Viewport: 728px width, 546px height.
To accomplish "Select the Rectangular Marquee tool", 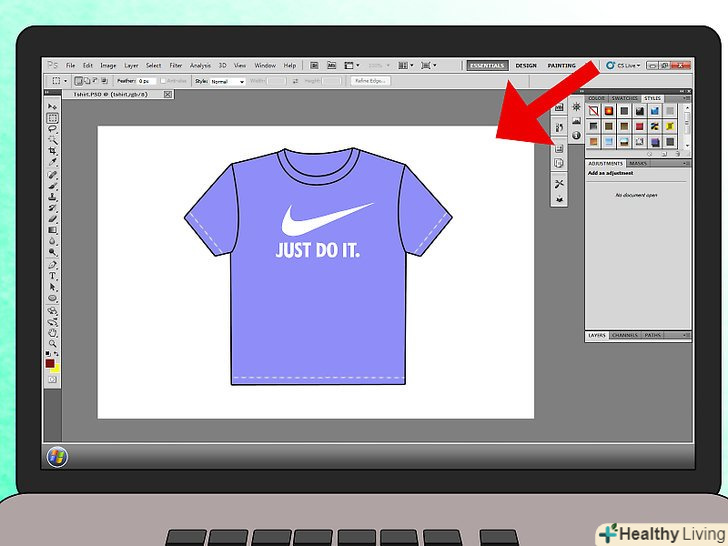I will (53, 118).
